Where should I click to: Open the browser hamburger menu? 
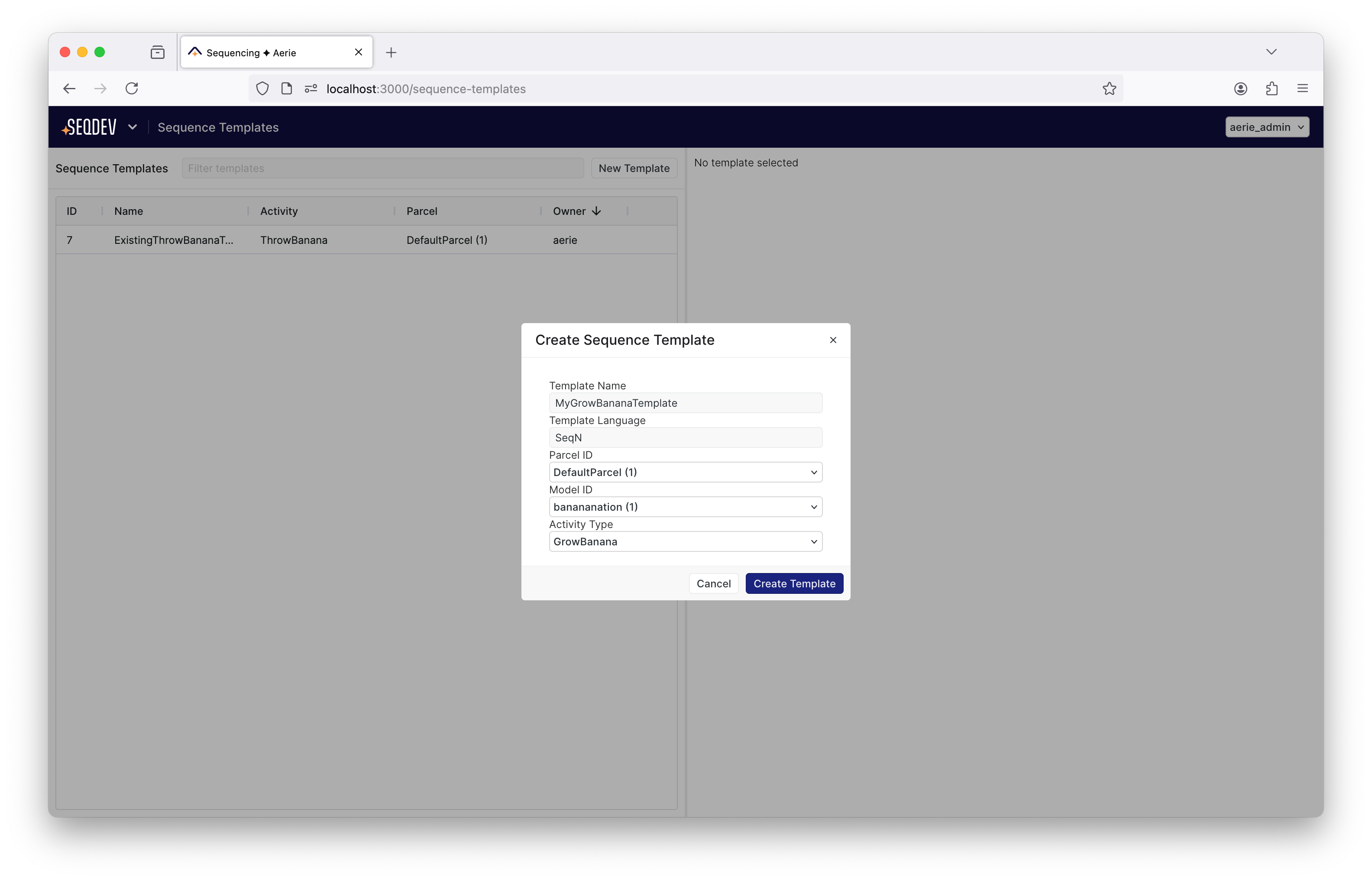(1302, 88)
